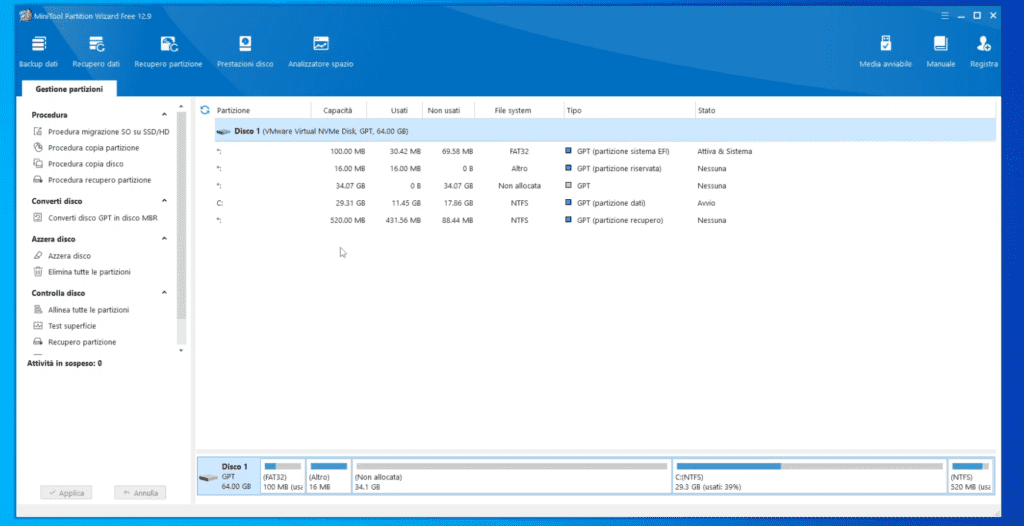Collapse the Azzera disco section
The width and height of the screenshot is (1024, 526).
point(165,239)
